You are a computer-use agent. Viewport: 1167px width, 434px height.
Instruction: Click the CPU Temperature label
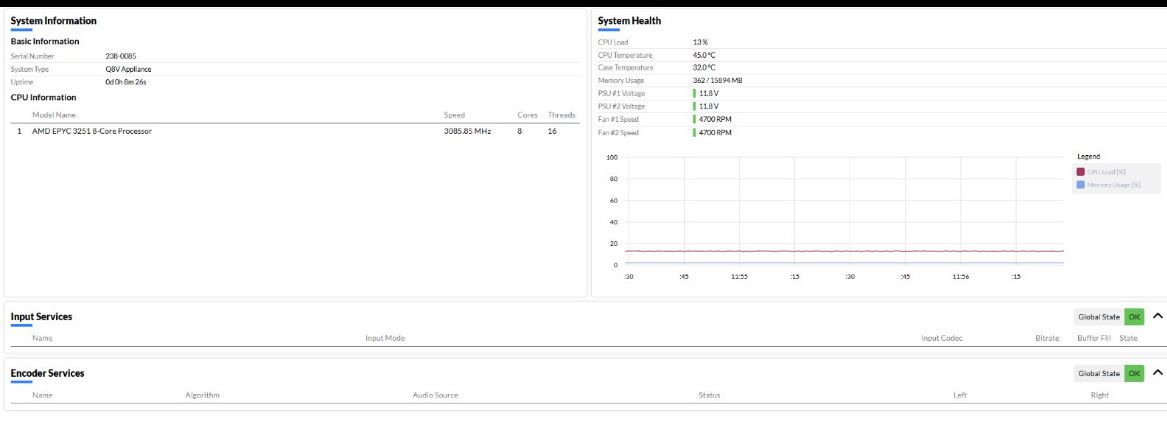click(625, 55)
